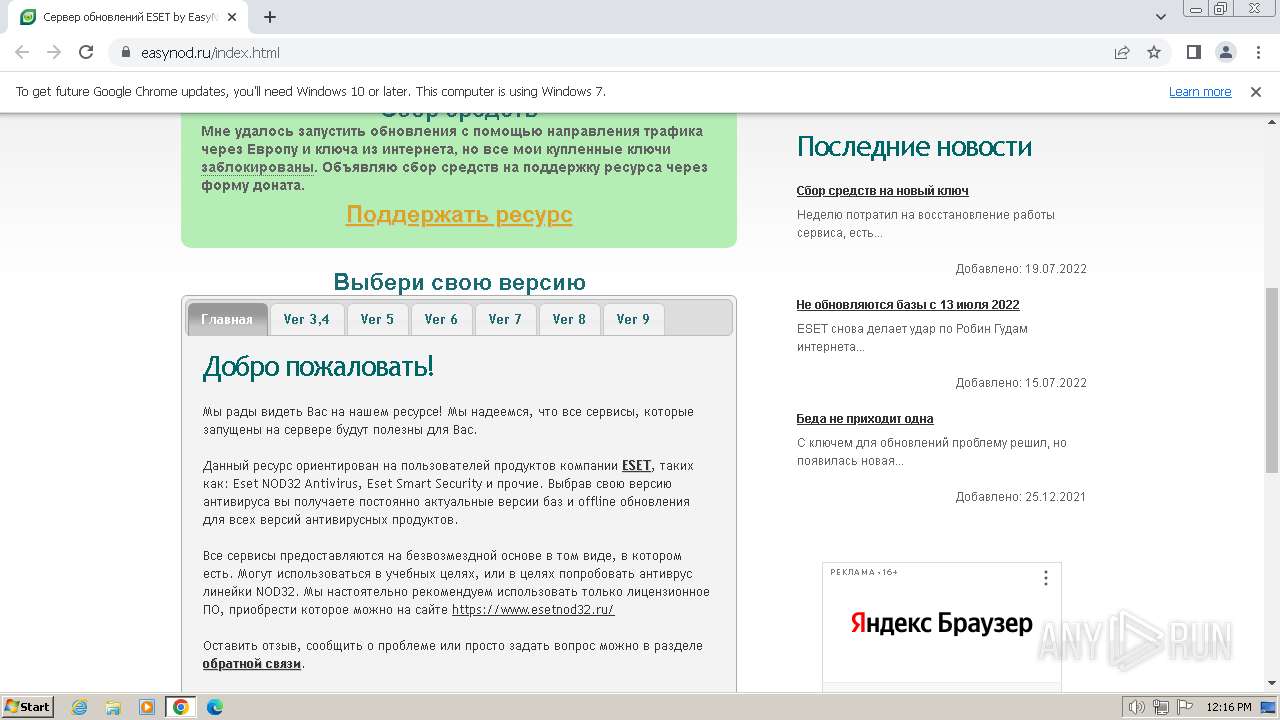This screenshot has width=1280, height=720.
Task: Open a new browser tab
Action: pyautogui.click(x=270, y=17)
